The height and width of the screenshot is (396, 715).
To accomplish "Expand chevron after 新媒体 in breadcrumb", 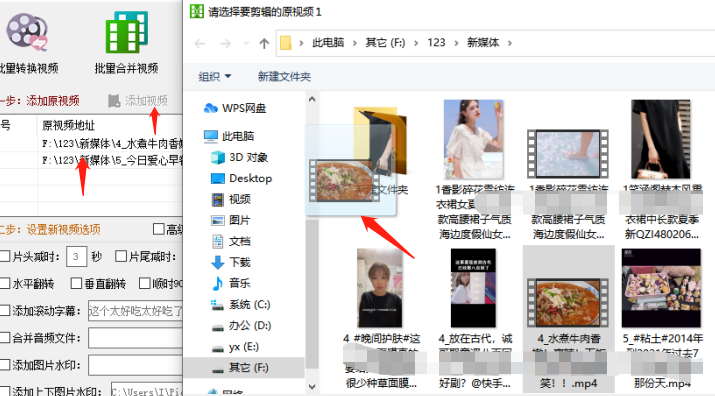I will click(510, 43).
